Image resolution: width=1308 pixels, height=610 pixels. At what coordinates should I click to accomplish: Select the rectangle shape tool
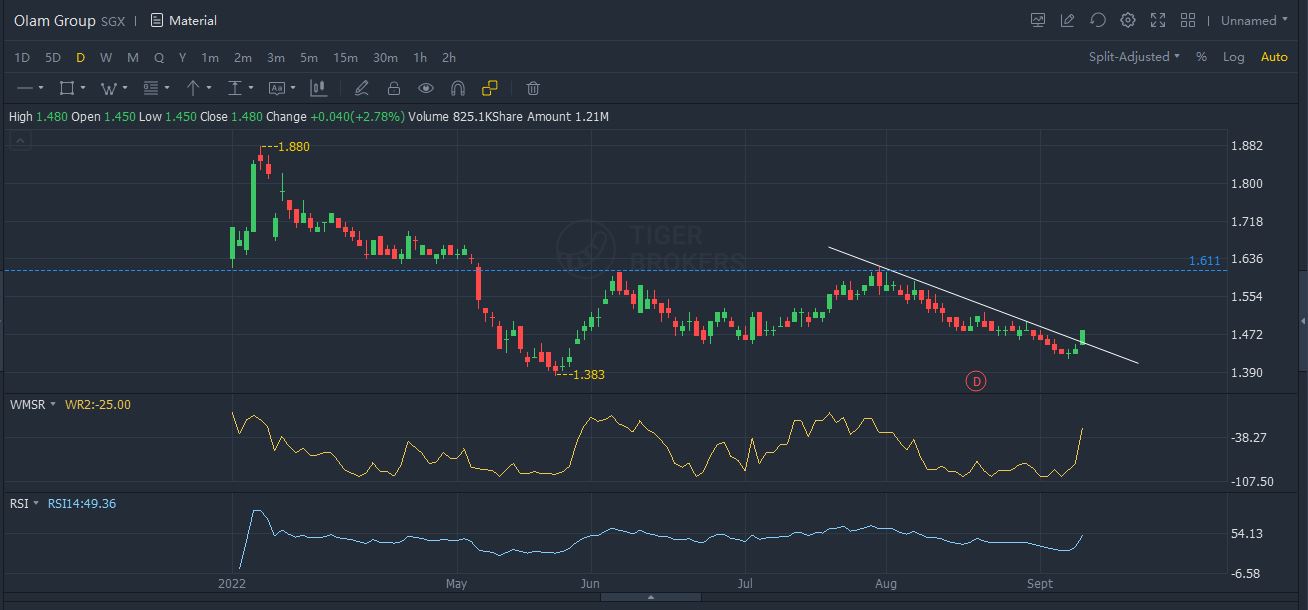coord(67,88)
